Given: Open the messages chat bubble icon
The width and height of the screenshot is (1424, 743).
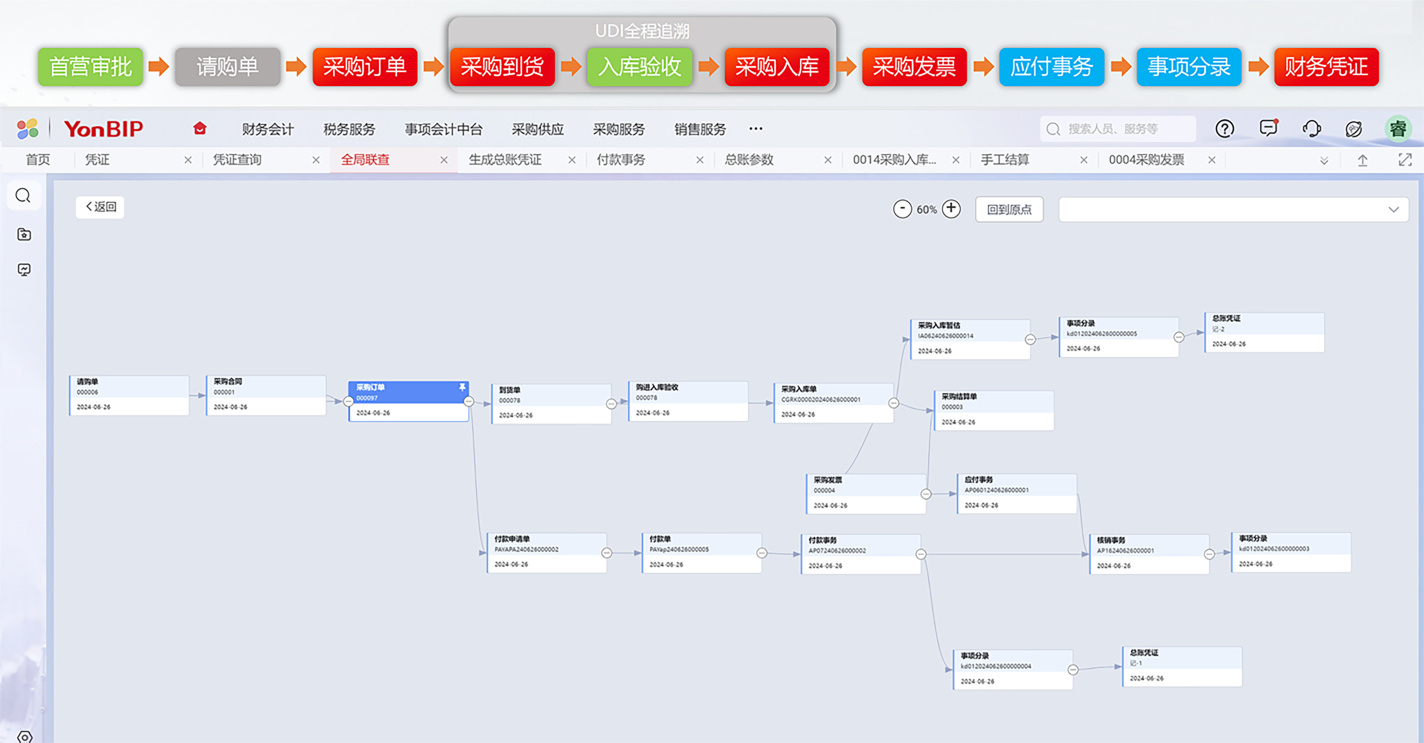Looking at the screenshot, I should tap(1268, 128).
